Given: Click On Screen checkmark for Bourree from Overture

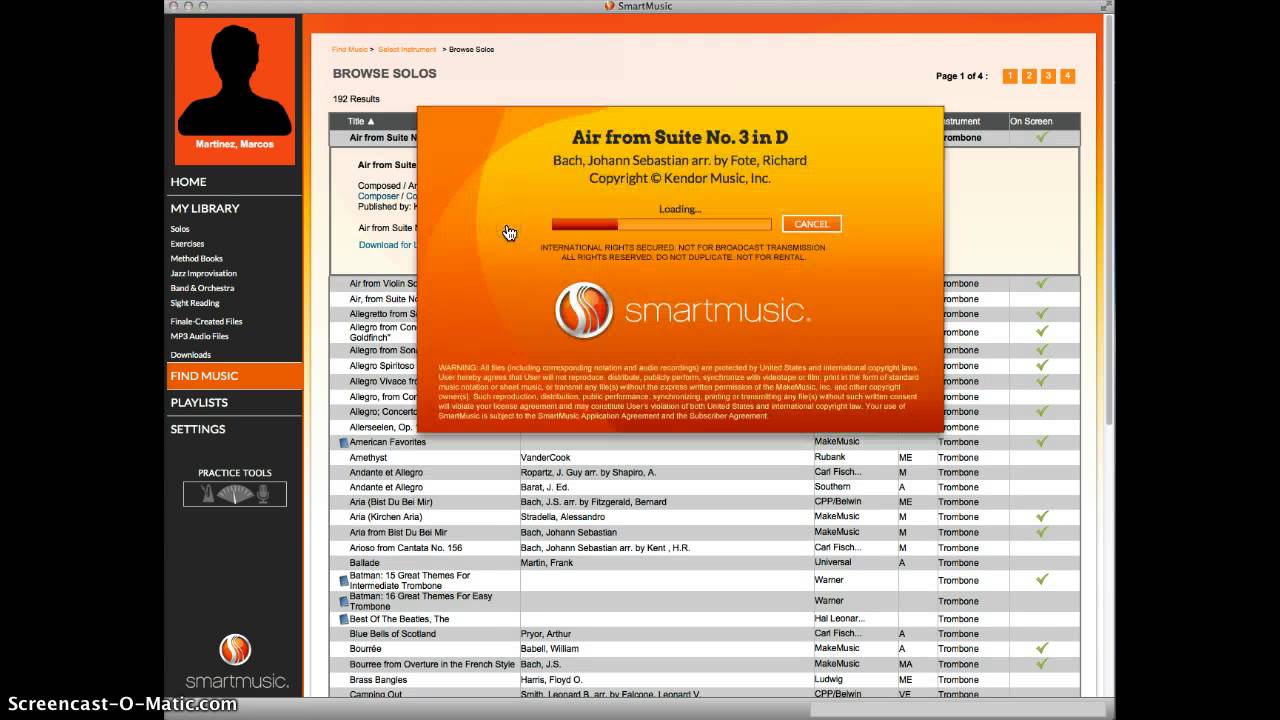Looking at the screenshot, I should 1041,664.
